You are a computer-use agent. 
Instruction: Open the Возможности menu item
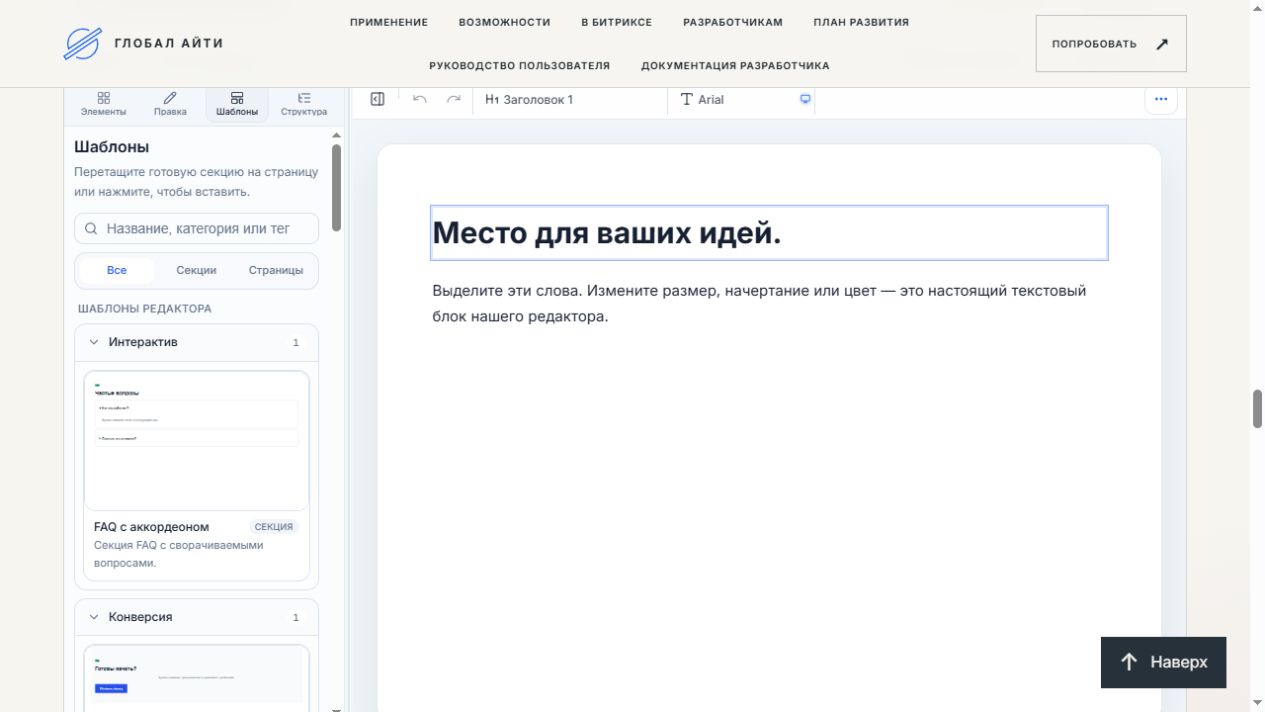tap(505, 22)
